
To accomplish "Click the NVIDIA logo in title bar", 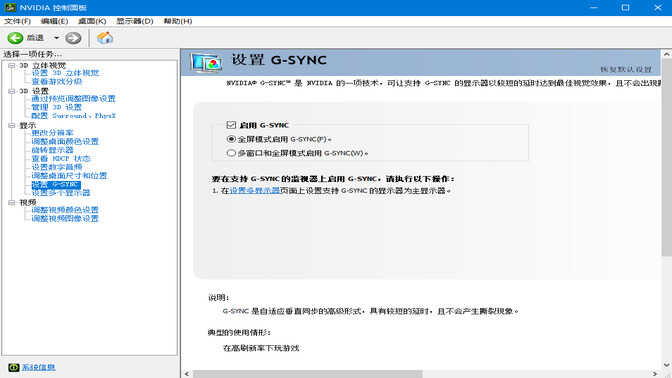I will coord(10,7).
